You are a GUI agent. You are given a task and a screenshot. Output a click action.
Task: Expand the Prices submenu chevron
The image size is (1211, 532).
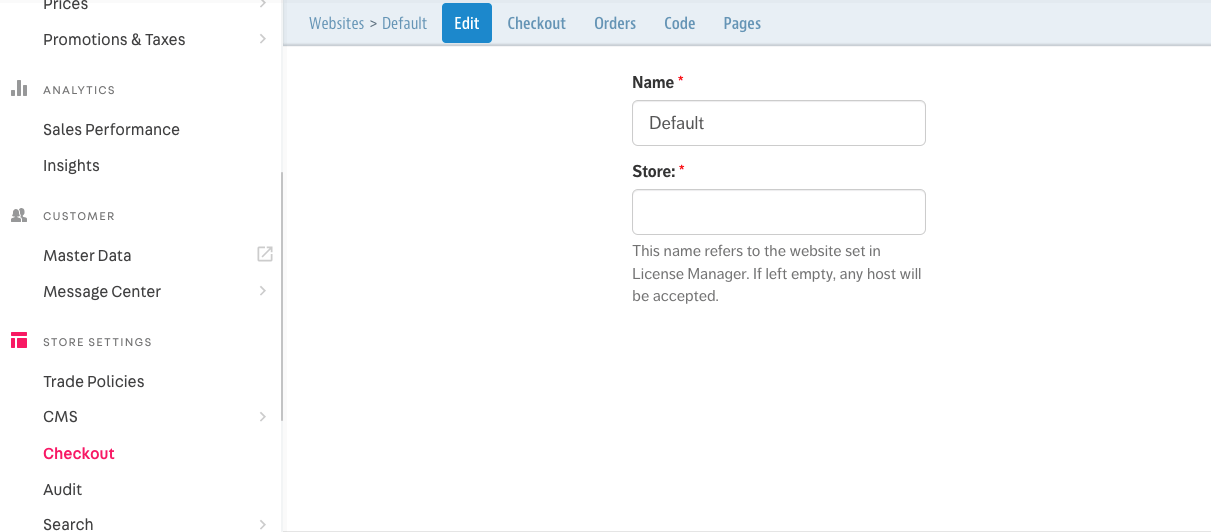point(263,5)
